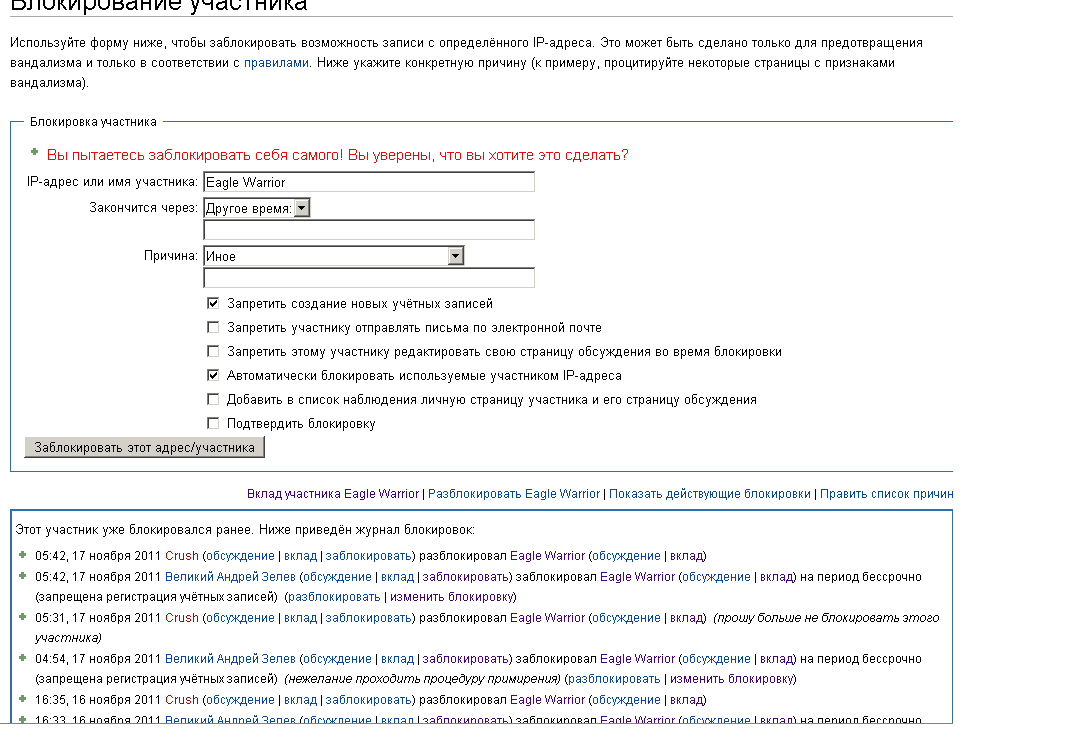Image resolution: width=1081 pixels, height=735 pixels.
Task: Click «Заблокировать этот адрес/участника» button
Action: click(144, 447)
